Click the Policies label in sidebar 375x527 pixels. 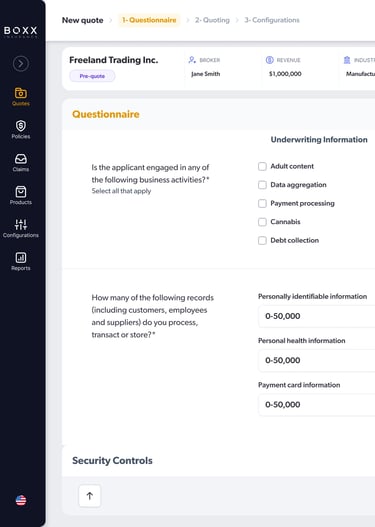pyautogui.click(x=21, y=136)
